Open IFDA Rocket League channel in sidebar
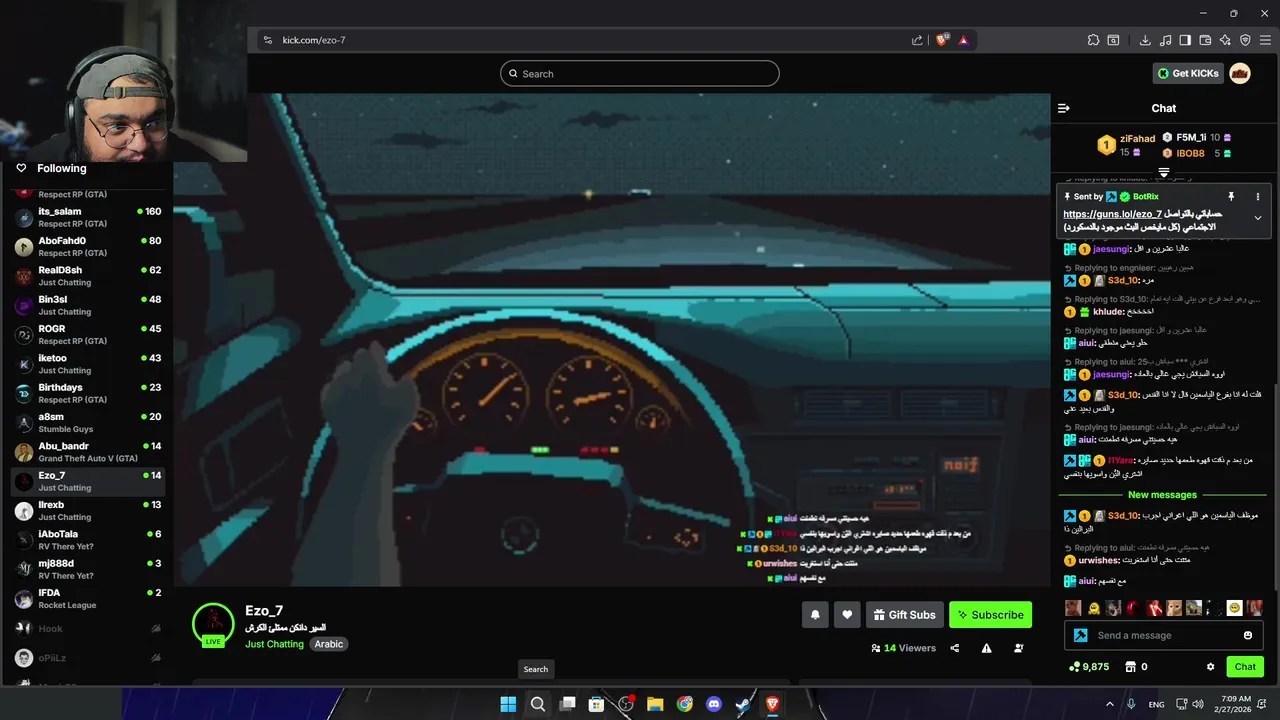The image size is (1280, 720). tap(88, 599)
